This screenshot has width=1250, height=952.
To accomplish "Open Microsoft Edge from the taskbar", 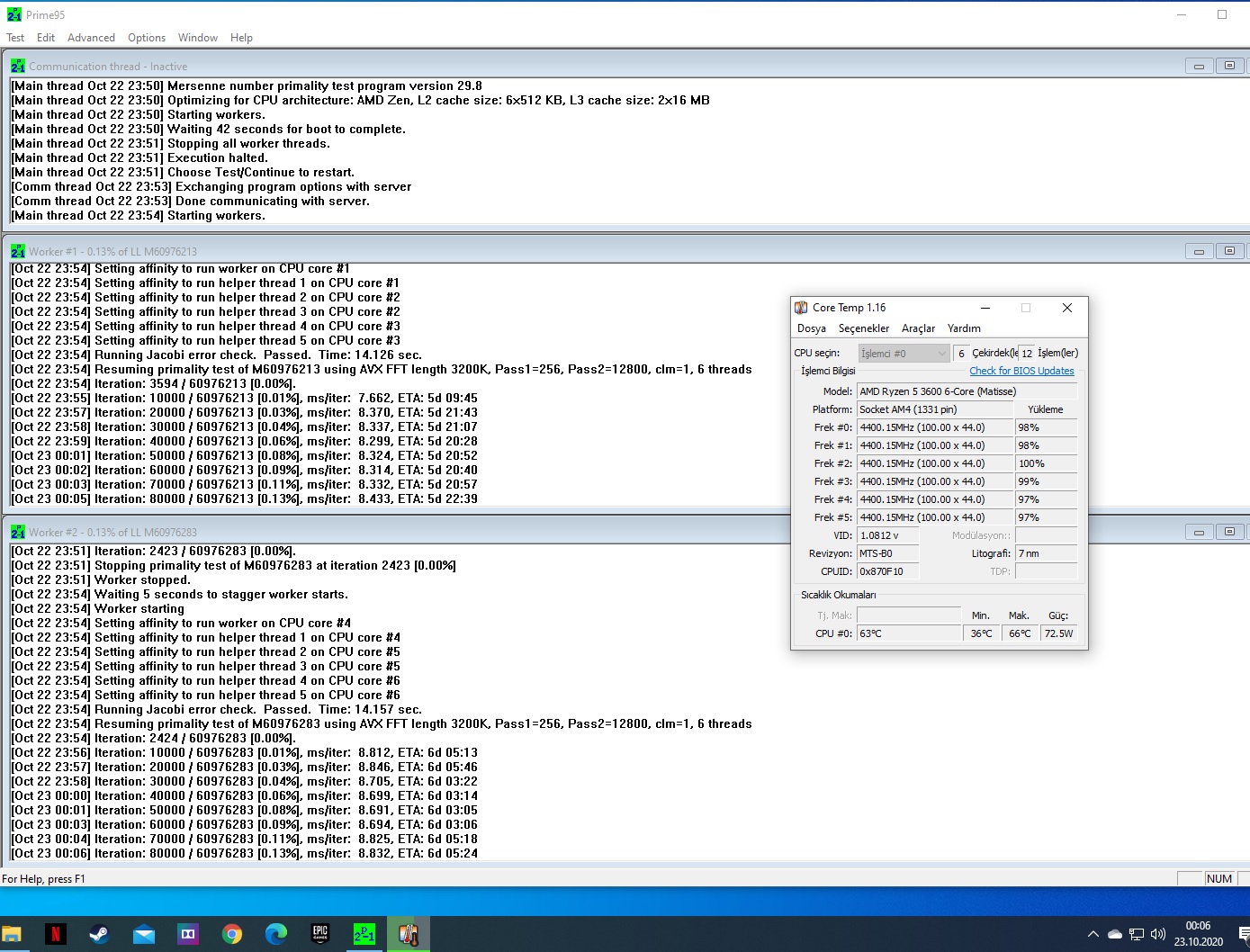I will (276, 934).
